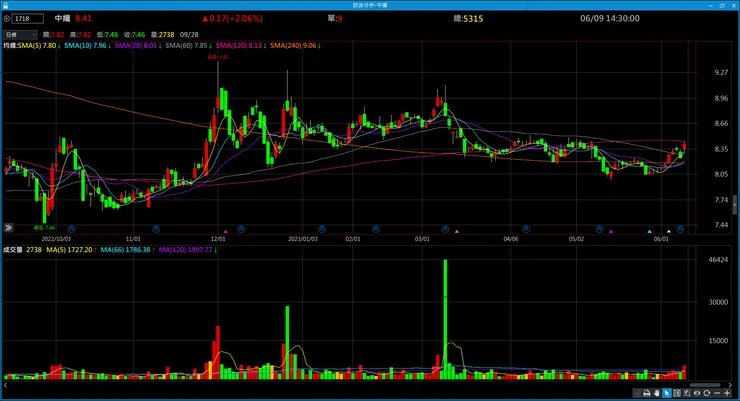Click the SMA(5) 7.80 indicator label
The image size is (740, 401).
[37, 46]
